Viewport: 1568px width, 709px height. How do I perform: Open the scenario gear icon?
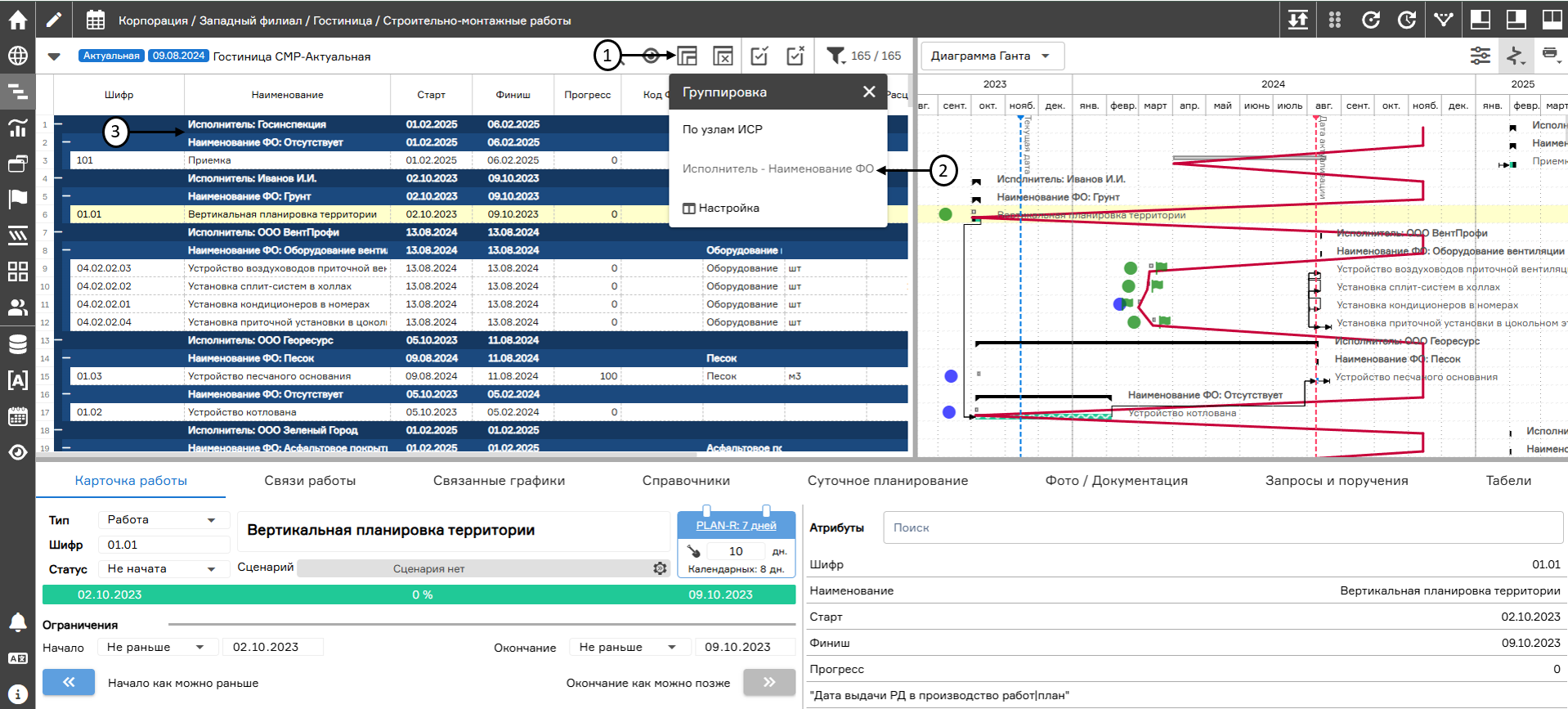660,568
